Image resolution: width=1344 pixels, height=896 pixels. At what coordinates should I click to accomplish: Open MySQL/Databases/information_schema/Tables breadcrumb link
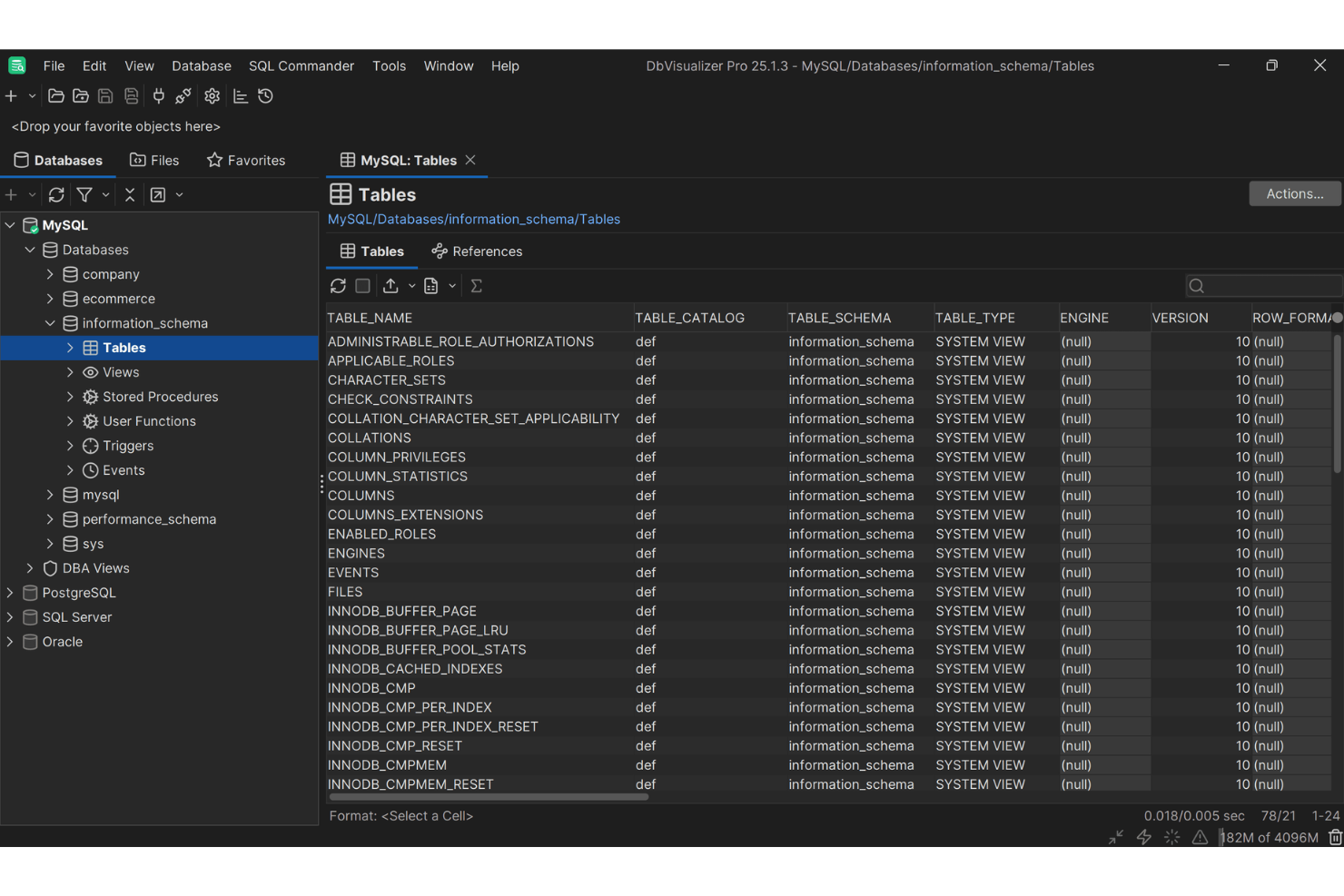pos(473,219)
